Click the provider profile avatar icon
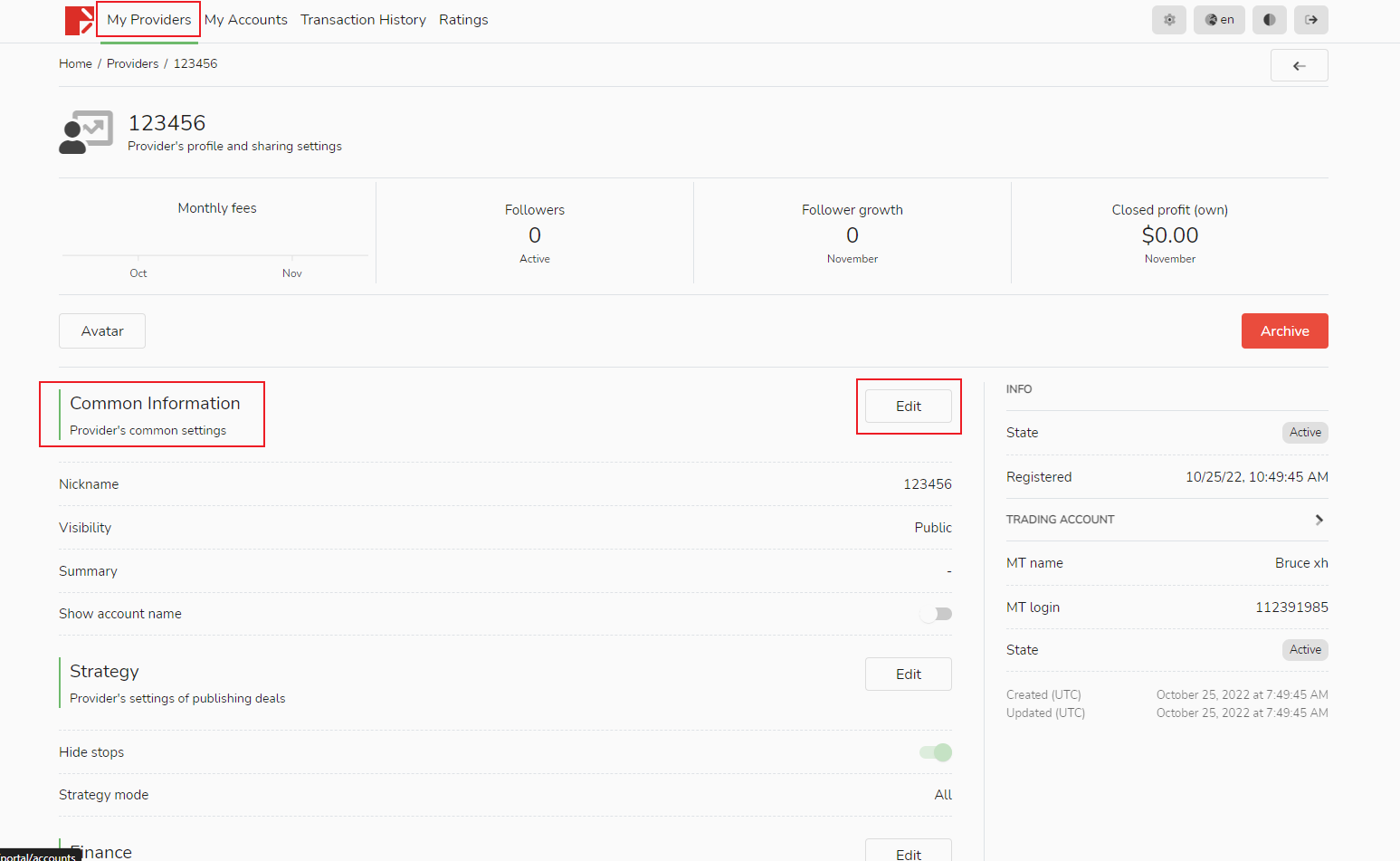Viewport: 1400px width, 861px height. (x=86, y=133)
